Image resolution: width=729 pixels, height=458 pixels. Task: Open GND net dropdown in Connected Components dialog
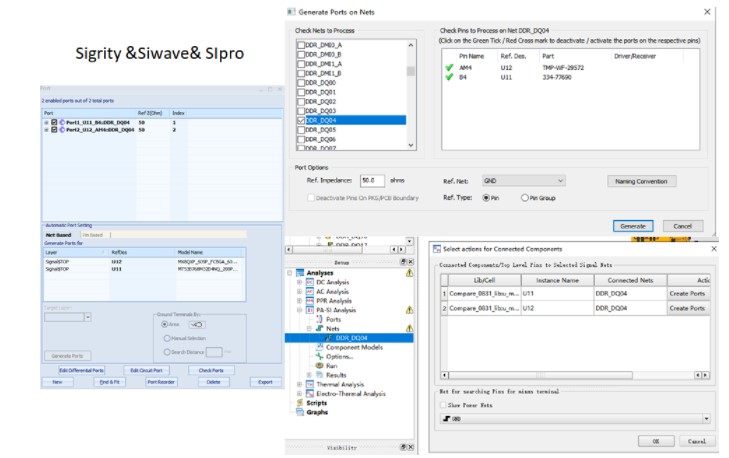click(x=575, y=419)
